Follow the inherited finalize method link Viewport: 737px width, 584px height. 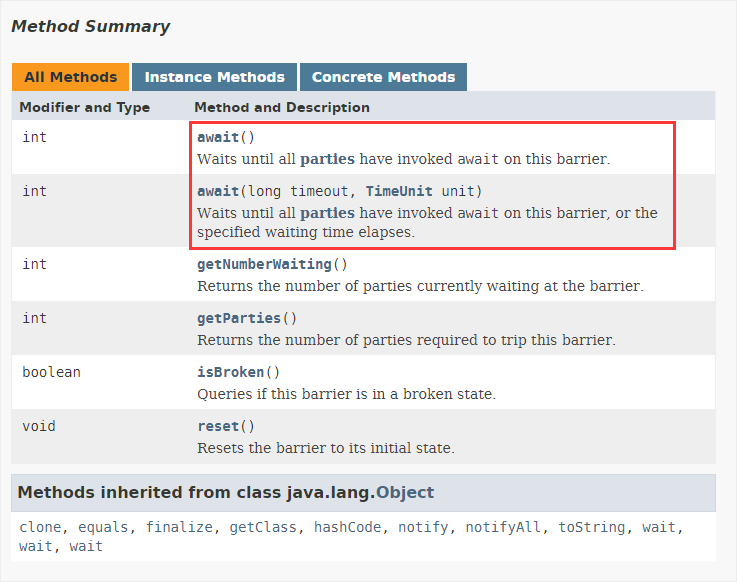coord(177,526)
